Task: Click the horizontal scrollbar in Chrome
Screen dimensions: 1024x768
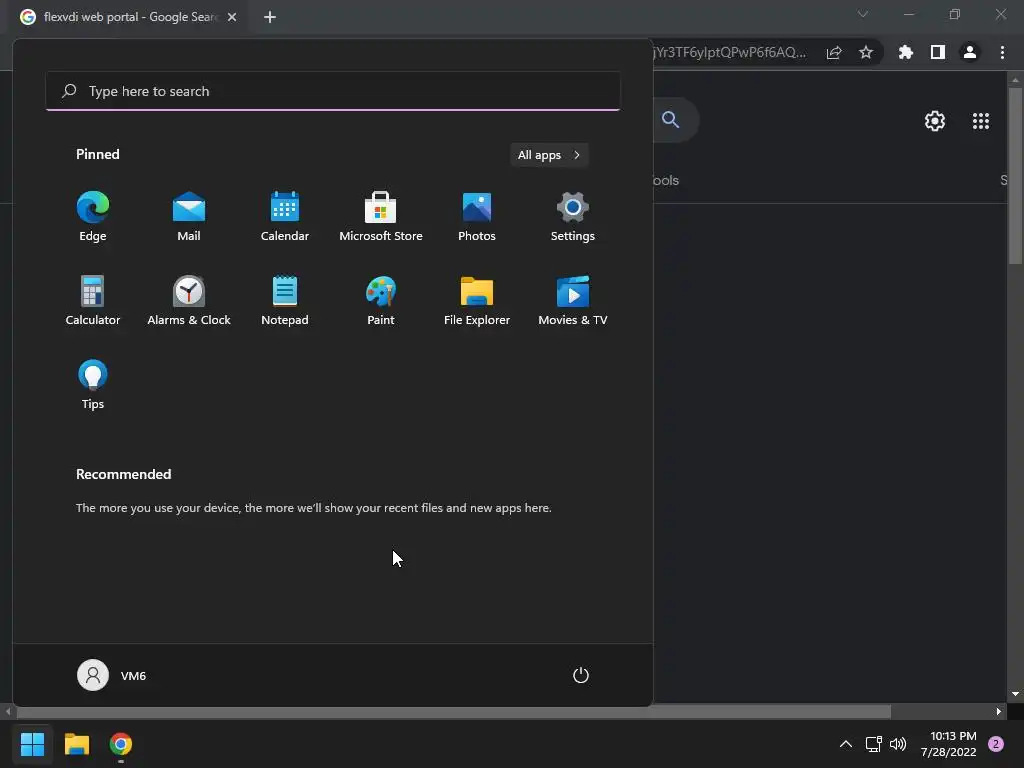Action: tap(454, 711)
